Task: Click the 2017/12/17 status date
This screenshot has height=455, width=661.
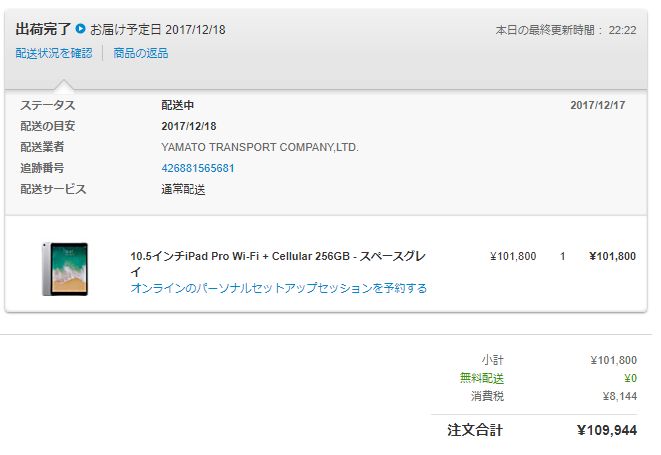Action: (x=598, y=105)
